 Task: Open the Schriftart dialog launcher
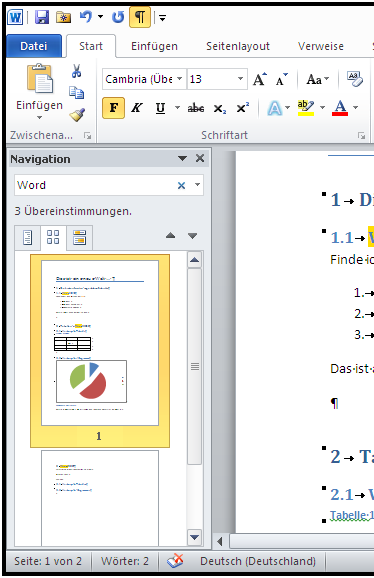pos(361,136)
